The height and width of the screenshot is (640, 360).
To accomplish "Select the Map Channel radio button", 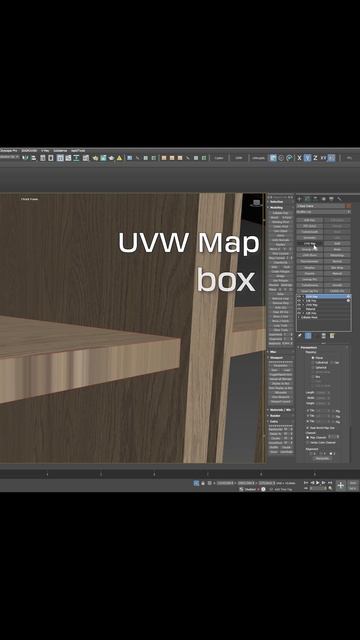I will [307, 437].
